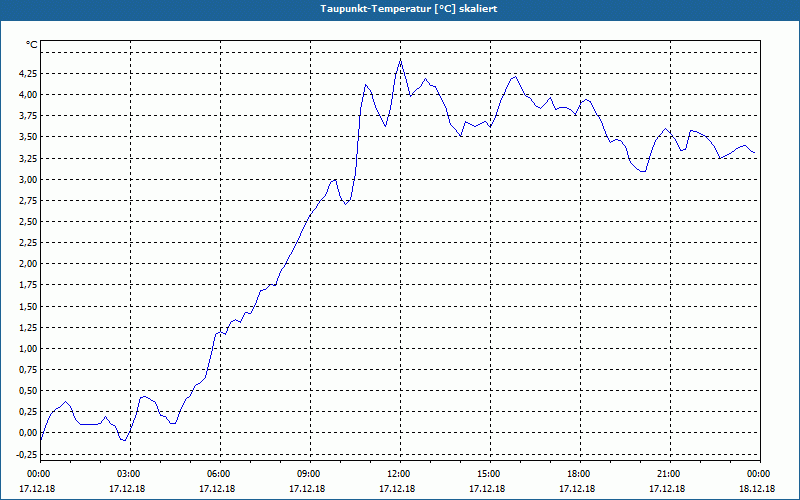Click the 0,00 y-axis label
The image size is (800, 500).
tap(27, 433)
